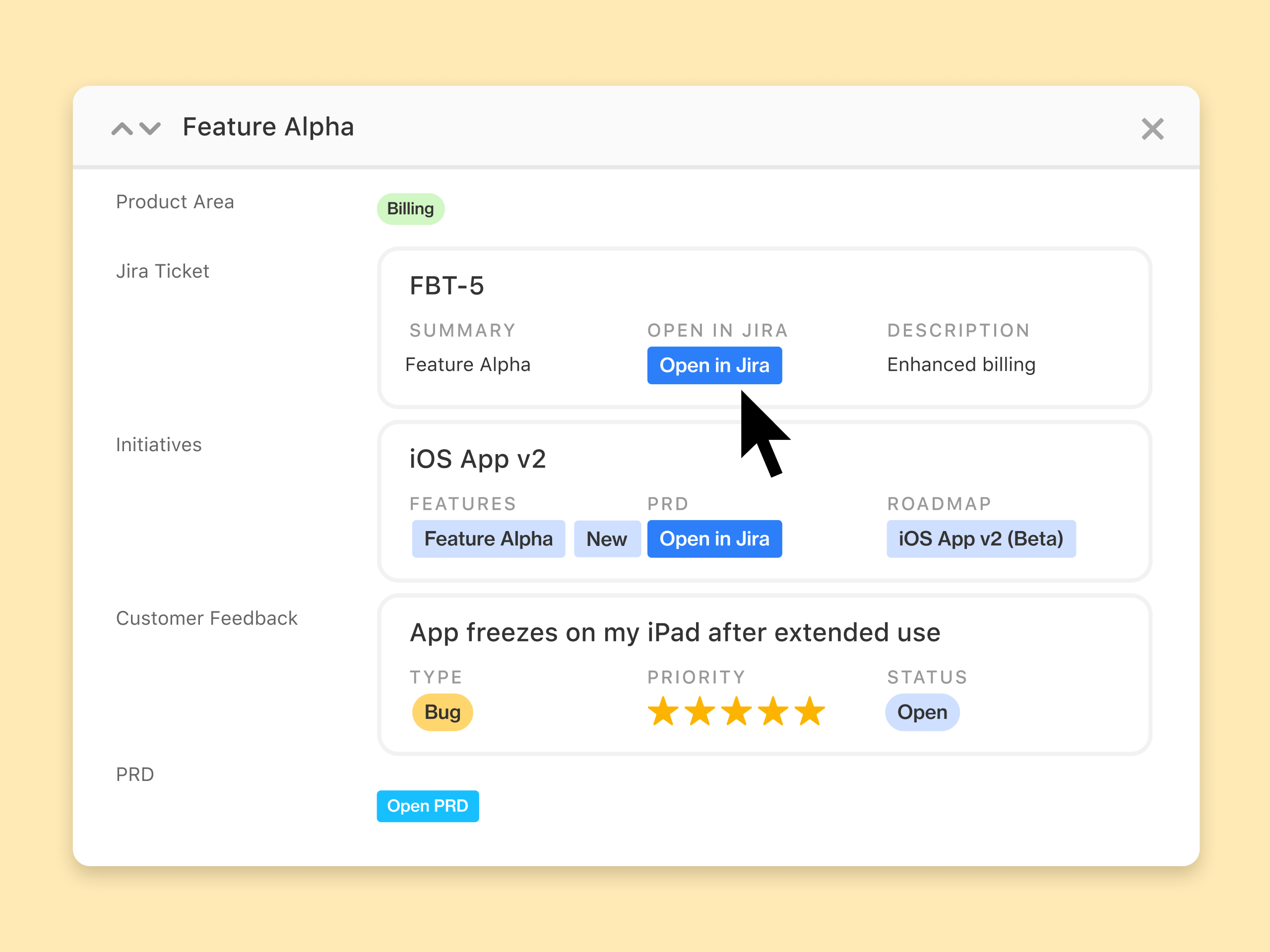Open FBT-5 ticket in Jira
The width and height of the screenshot is (1270, 952).
click(714, 365)
